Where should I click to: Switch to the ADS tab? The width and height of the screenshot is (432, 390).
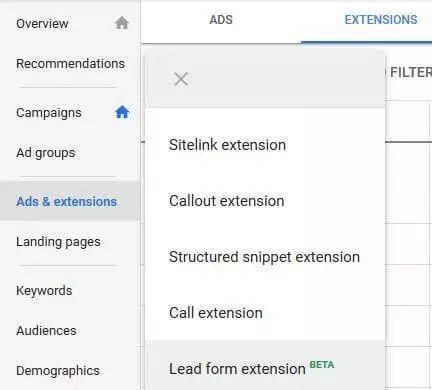click(x=221, y=20)
